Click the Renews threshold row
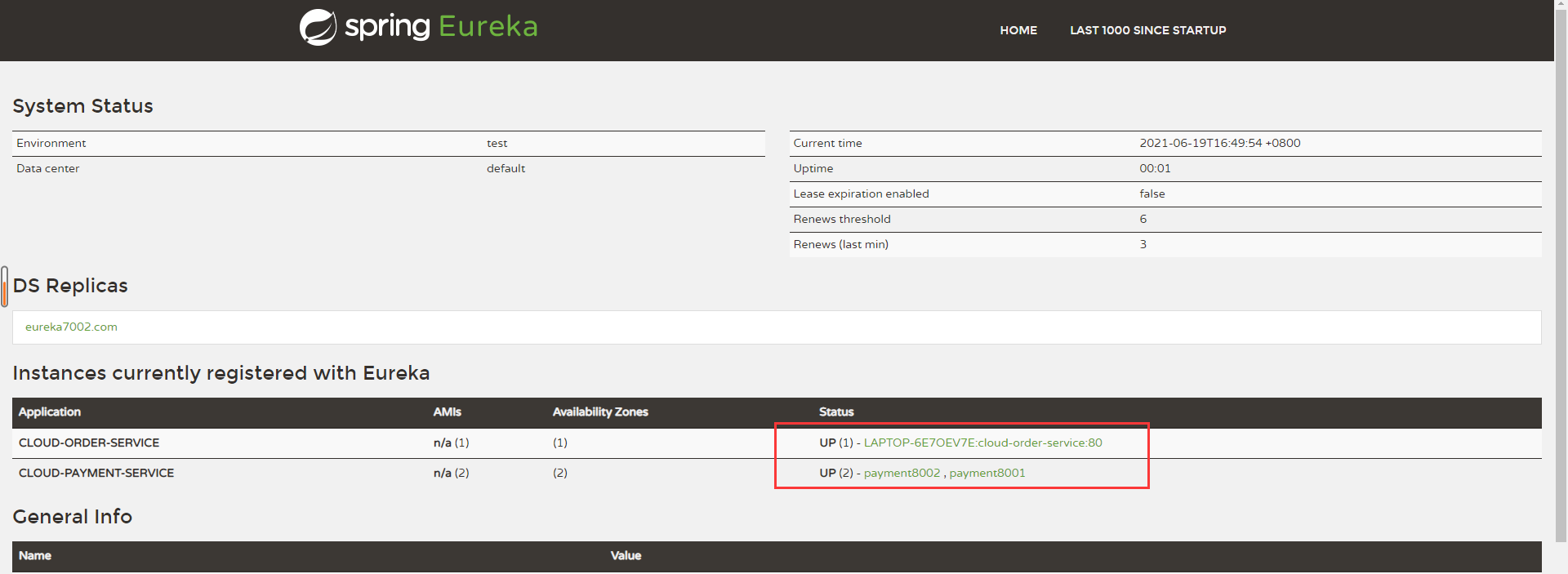The width and height of the screenshot is (1568, 574). tap(1165, 219)
